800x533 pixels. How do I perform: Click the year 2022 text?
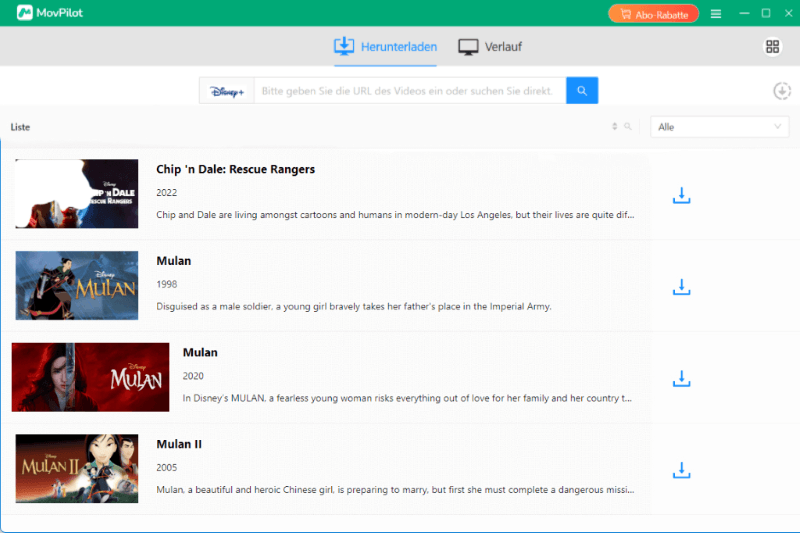[166, 192]
